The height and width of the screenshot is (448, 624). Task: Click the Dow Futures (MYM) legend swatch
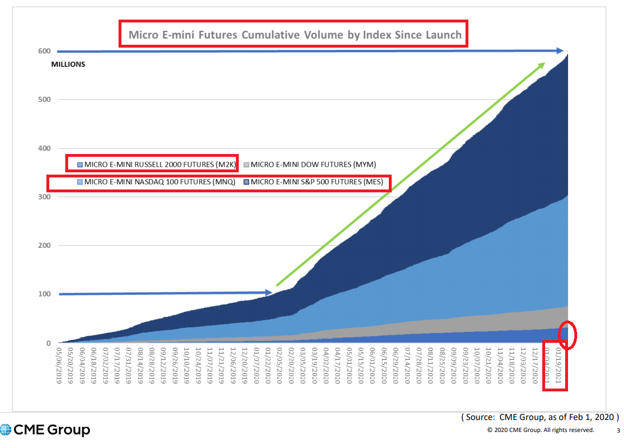(x=246, y=164)
